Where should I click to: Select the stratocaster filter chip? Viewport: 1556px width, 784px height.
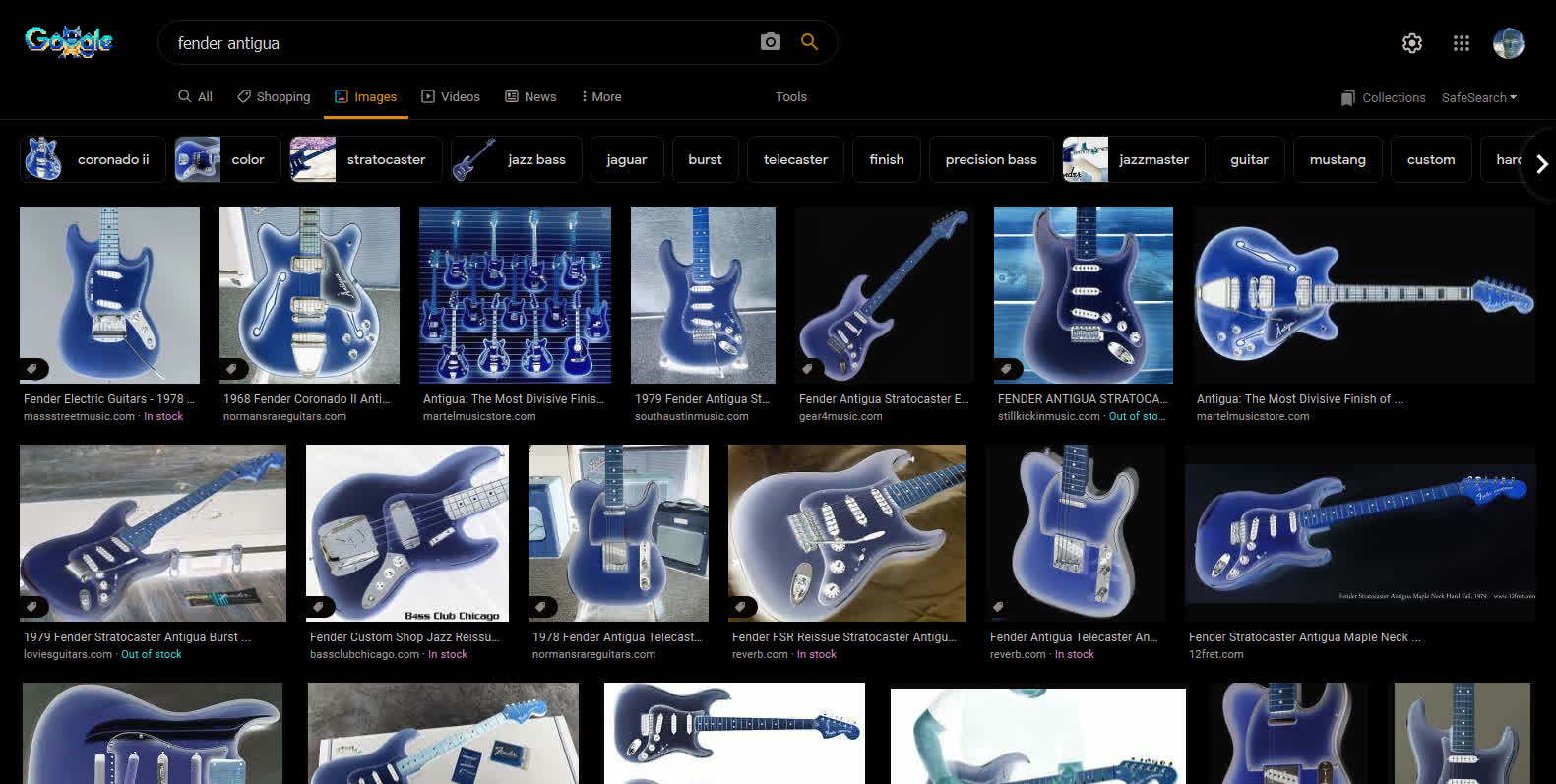point(365,159)
